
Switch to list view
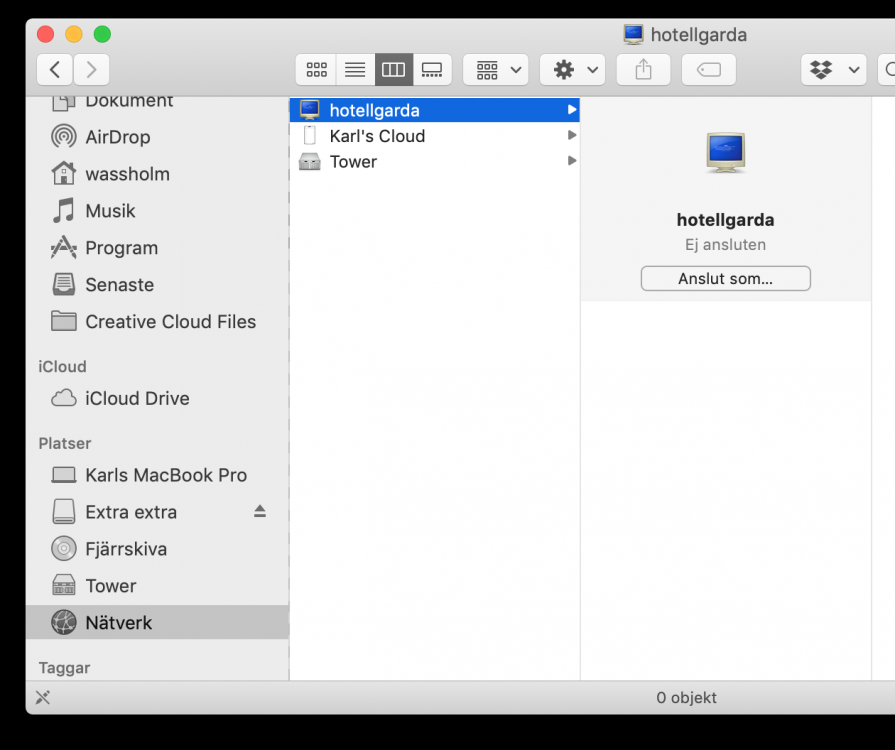click(x=355, y=70)
